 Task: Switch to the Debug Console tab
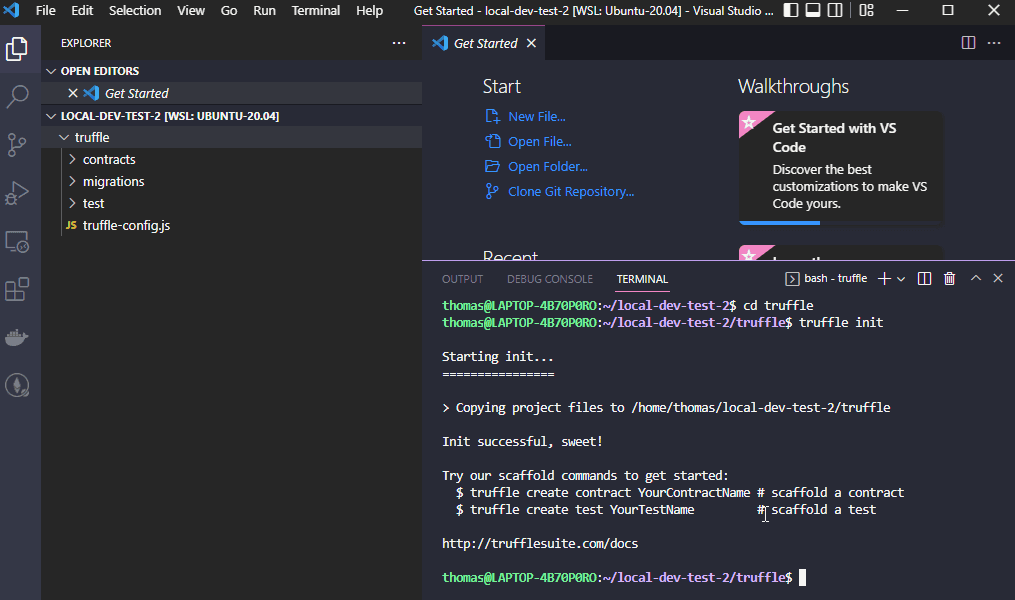coord(550,279)
